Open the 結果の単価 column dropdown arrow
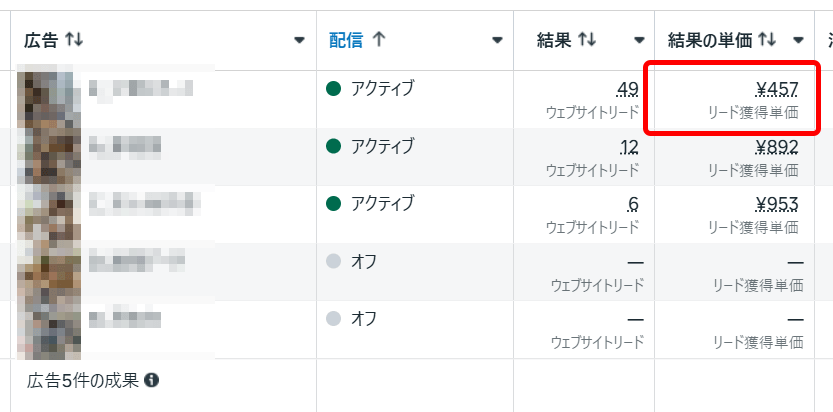Viewport: 833px width, 412px height. [798, 40]
